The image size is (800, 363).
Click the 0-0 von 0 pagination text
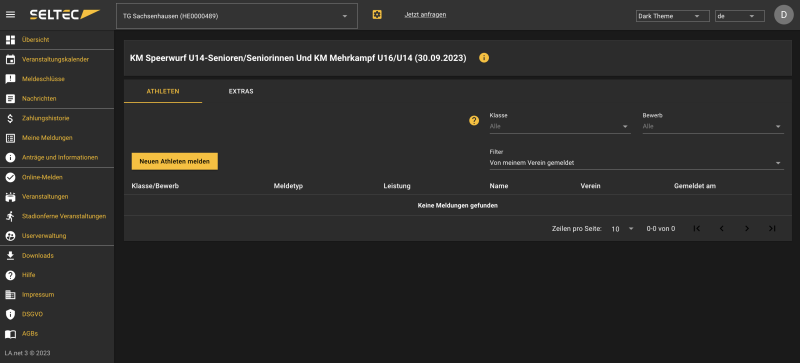pyautogui.click(x=661, y=229)
